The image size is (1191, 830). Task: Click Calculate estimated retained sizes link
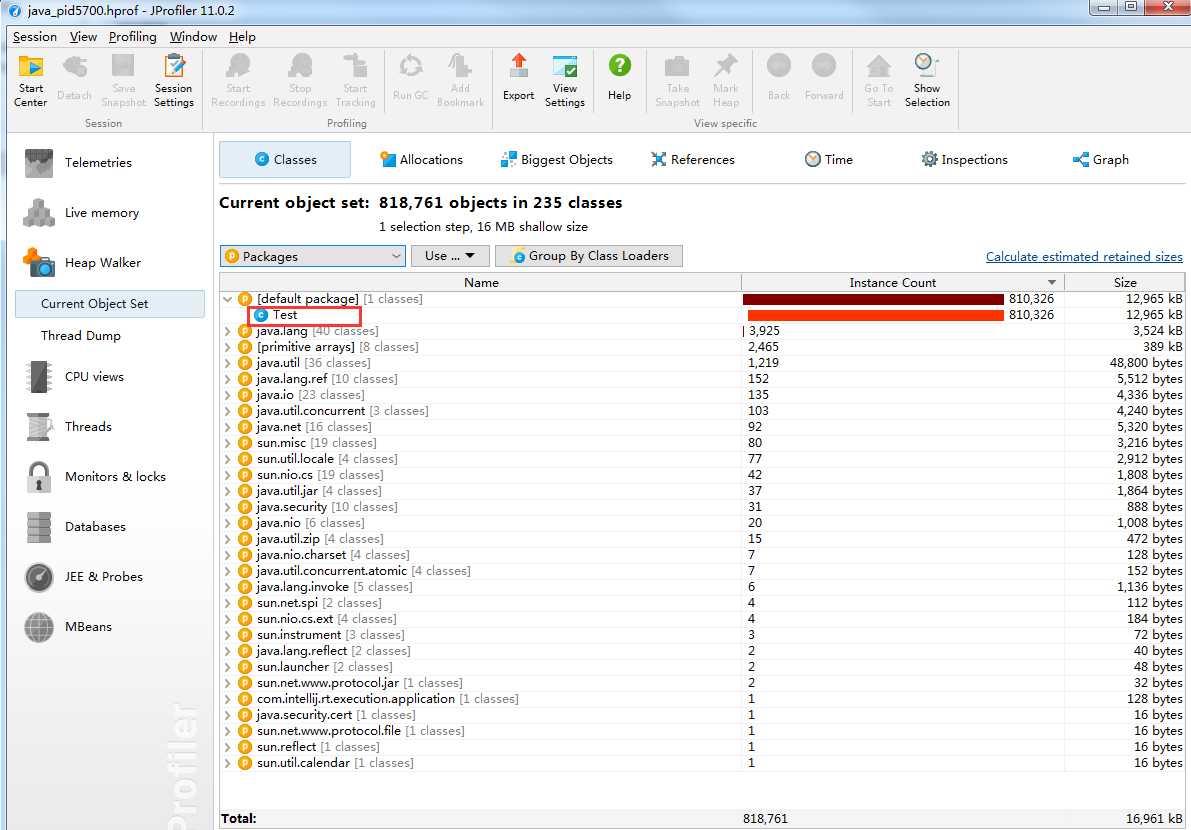(1084, 257)
